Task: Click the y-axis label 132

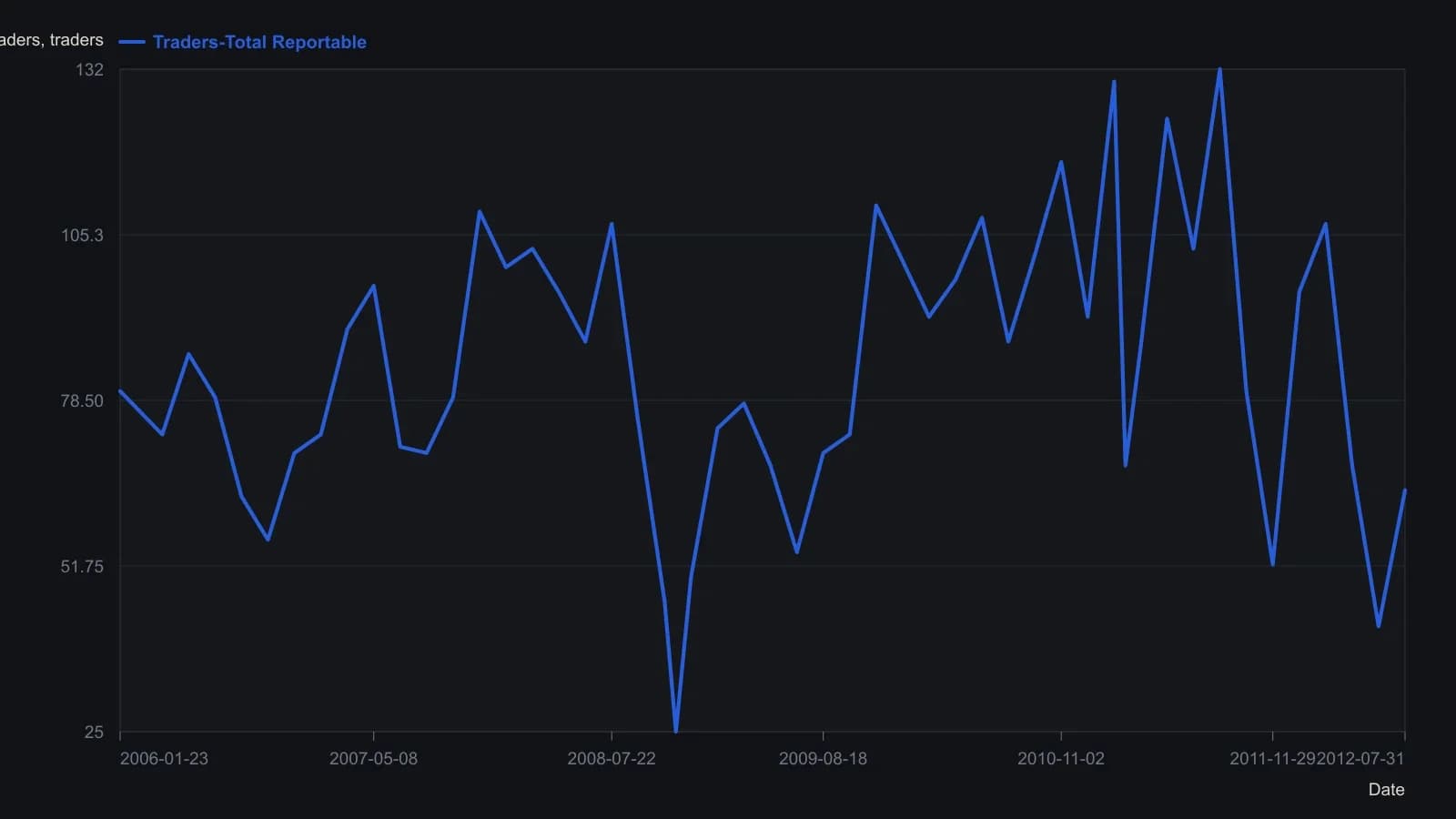Action: 89,70
